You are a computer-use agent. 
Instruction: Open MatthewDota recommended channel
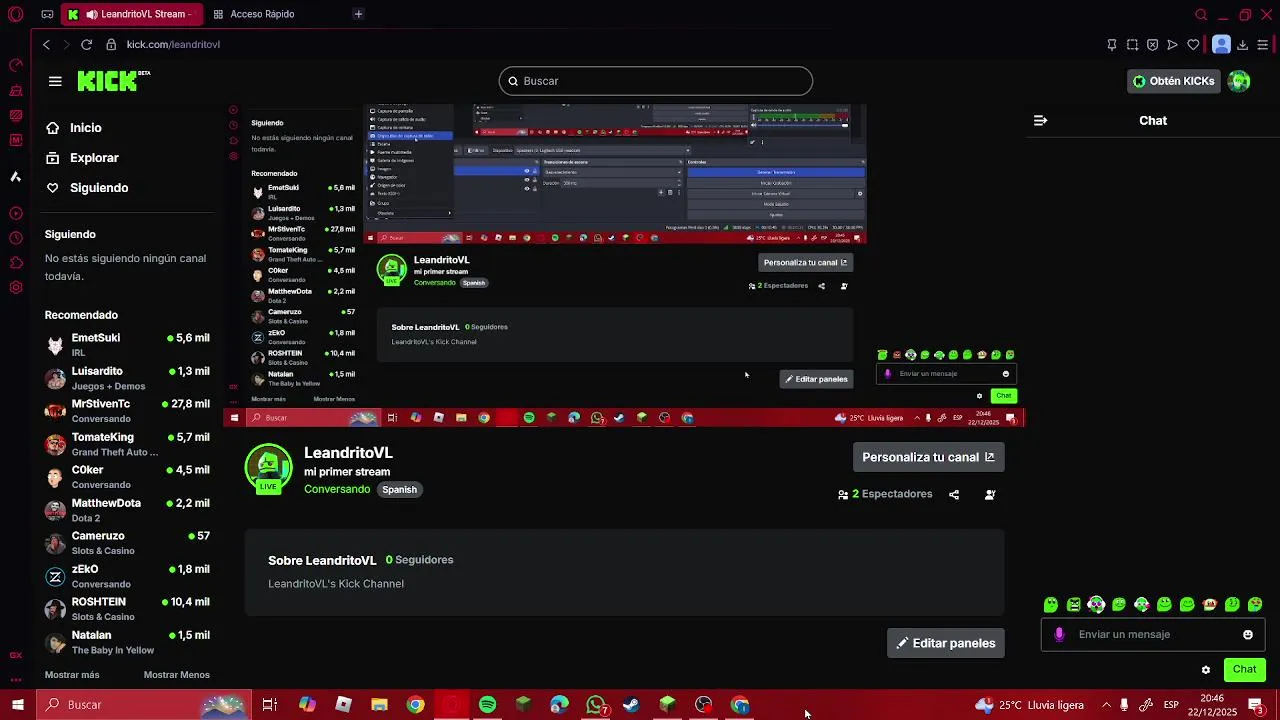pyautogui.click(x=127, y=510)
